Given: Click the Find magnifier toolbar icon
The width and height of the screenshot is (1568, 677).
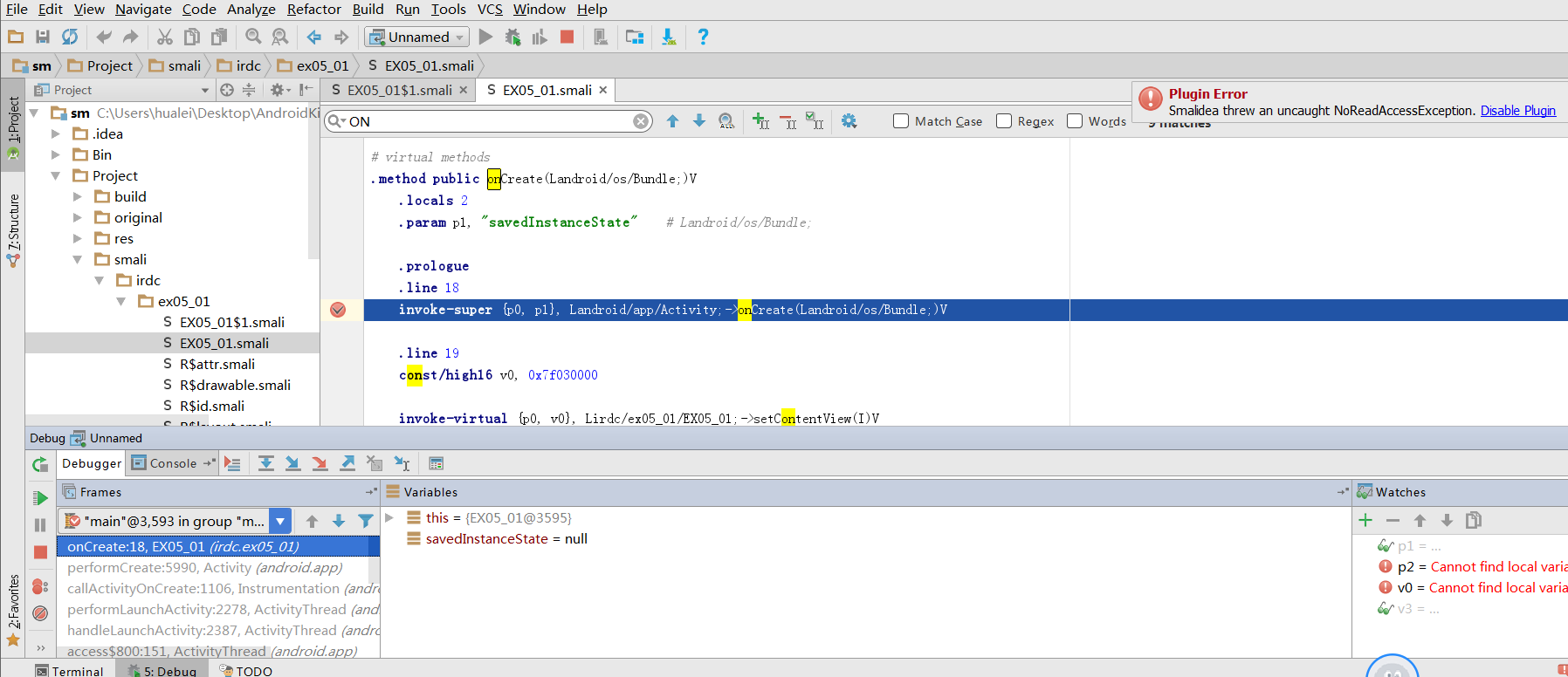Looking at the screenshot, I should coord(253,37).
